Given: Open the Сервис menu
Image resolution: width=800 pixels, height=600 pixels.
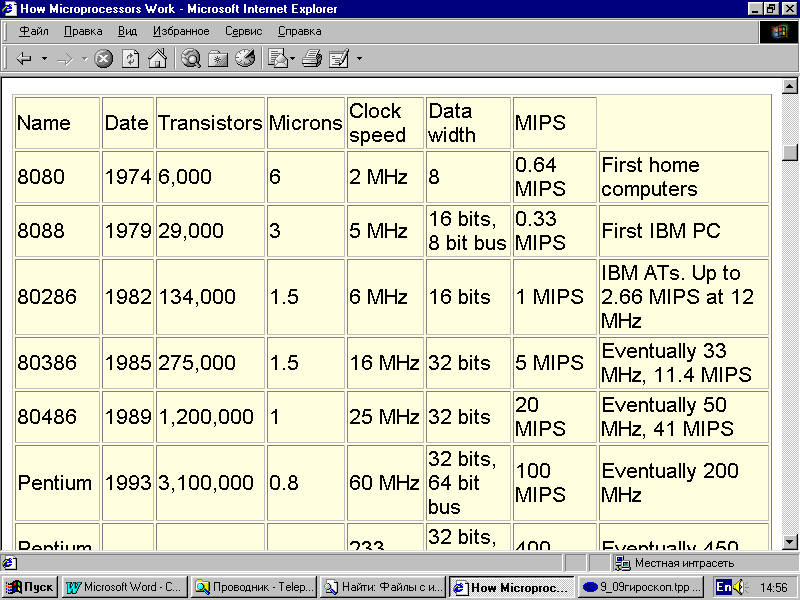Looking at the screenshot, I should pyautogui.click(x=243, y=31).
